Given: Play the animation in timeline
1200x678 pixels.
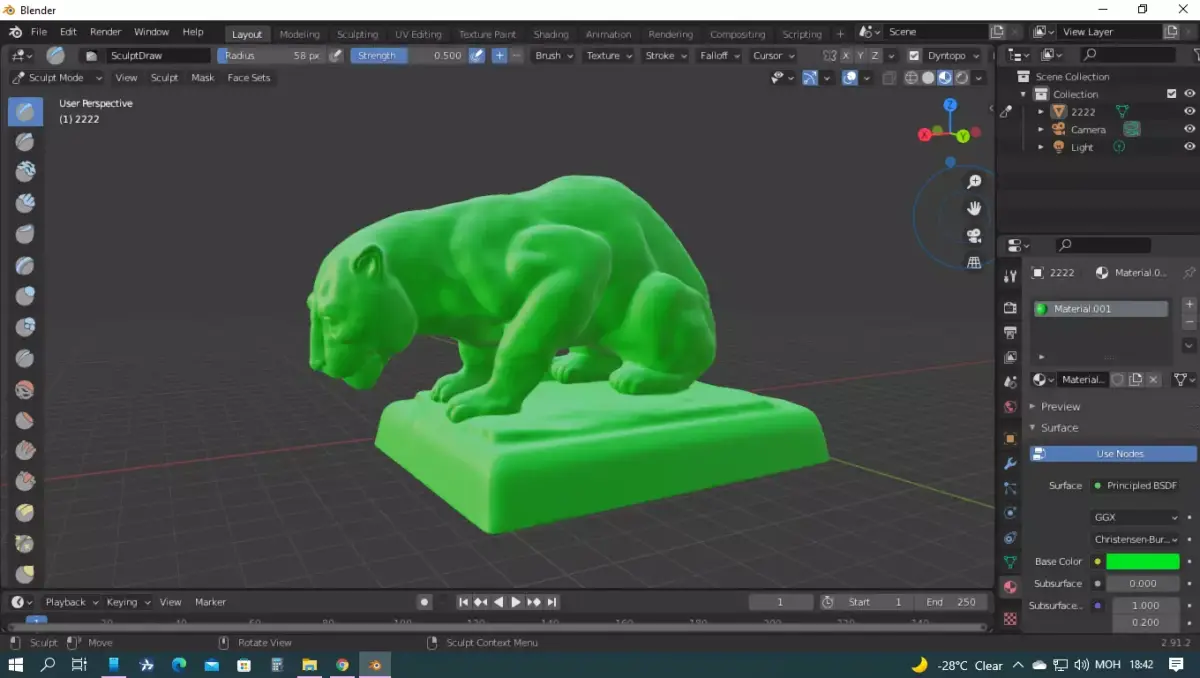Looking at the screenshot, I should pyautogui.click(x=516, y=602).
